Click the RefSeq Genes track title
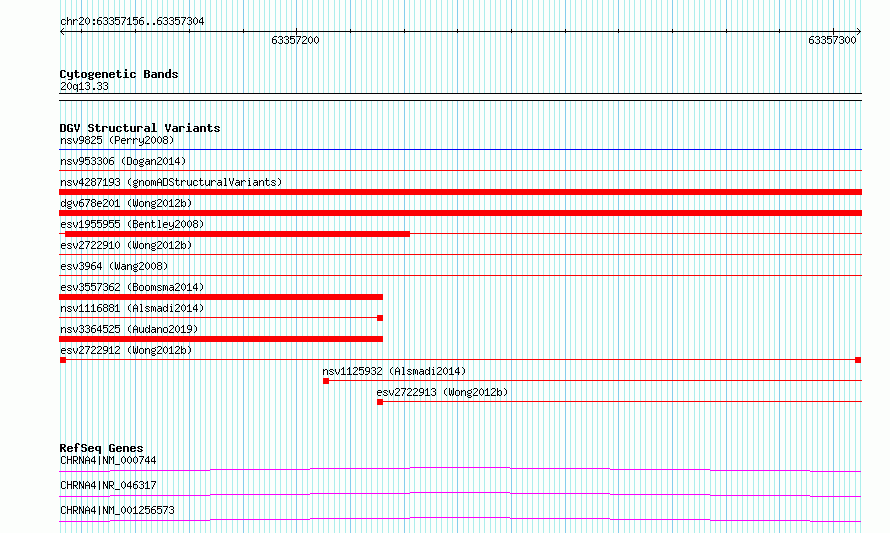 (101, 448)
